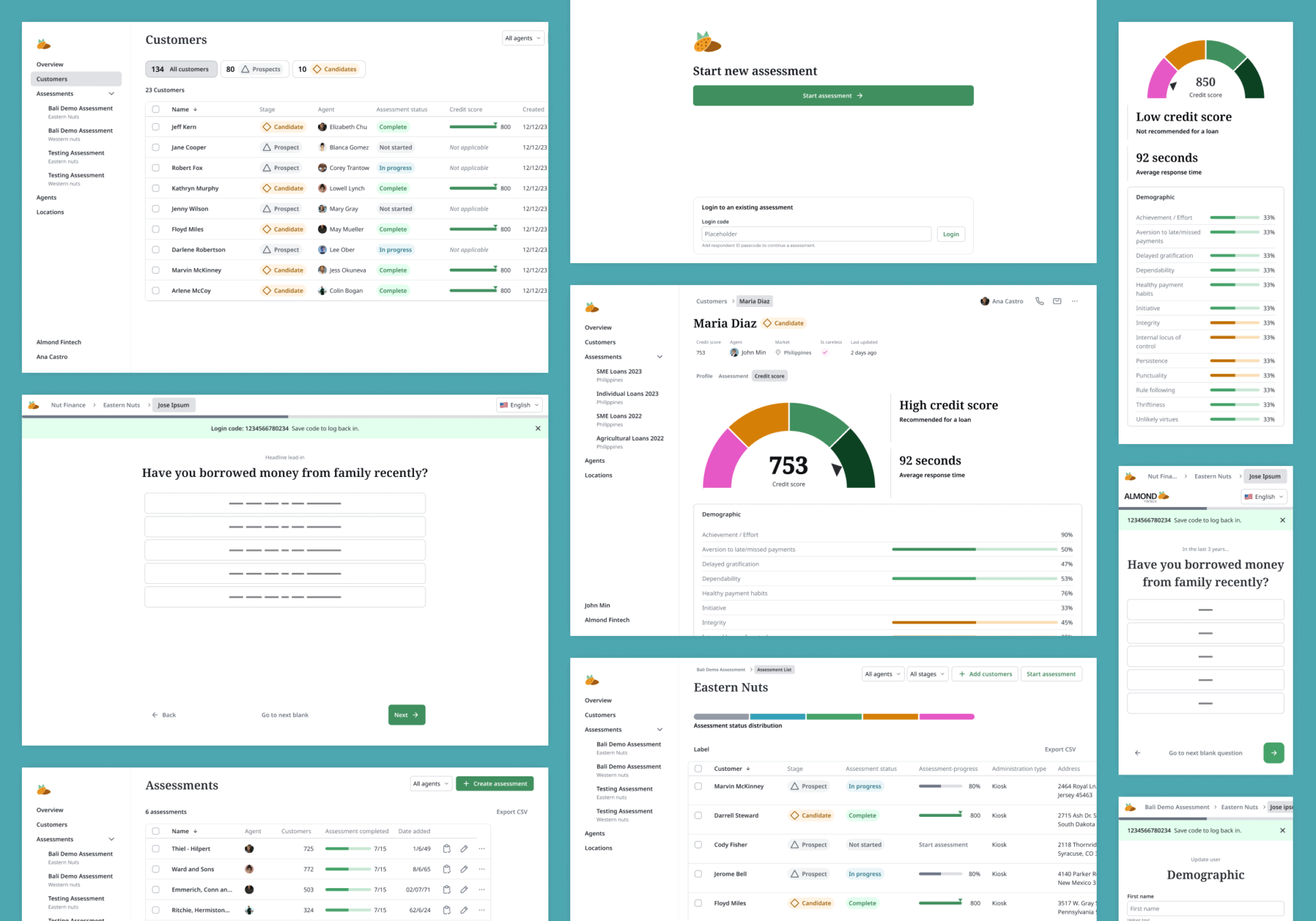Screen dimensions: 1316x921
Task: Open the All stages dropdown
Action: click(927, 674)
